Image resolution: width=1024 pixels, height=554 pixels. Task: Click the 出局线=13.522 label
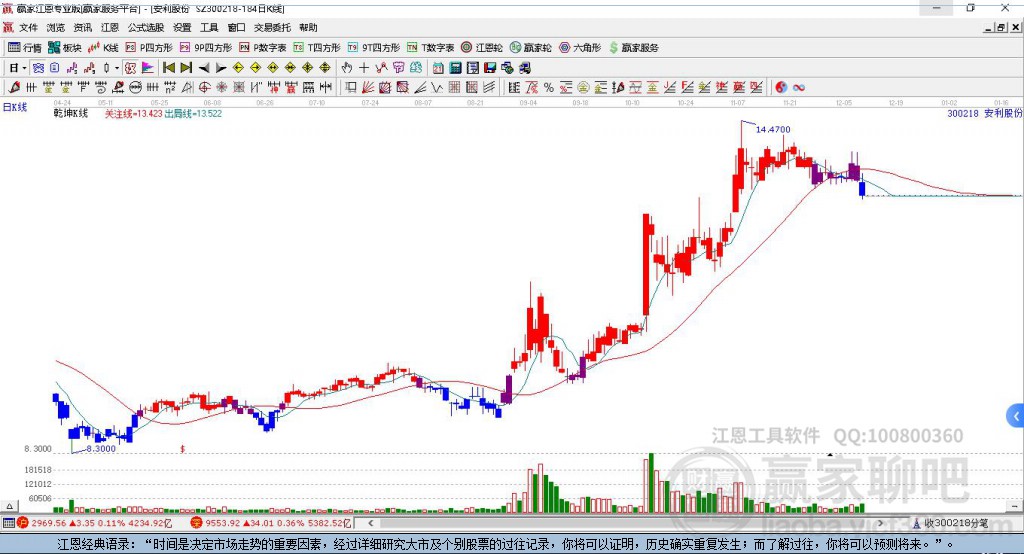pyautogui.click(x=193, y=113)
